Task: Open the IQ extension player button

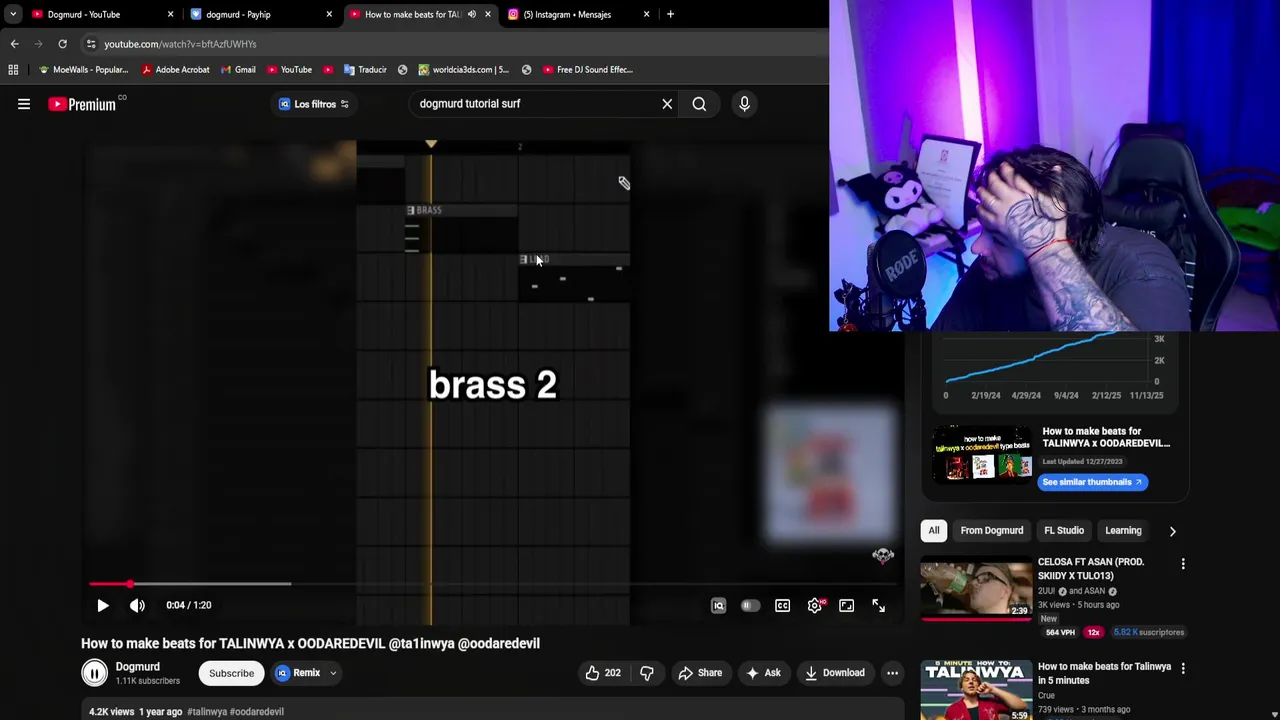Action: (x=718, y=605)
